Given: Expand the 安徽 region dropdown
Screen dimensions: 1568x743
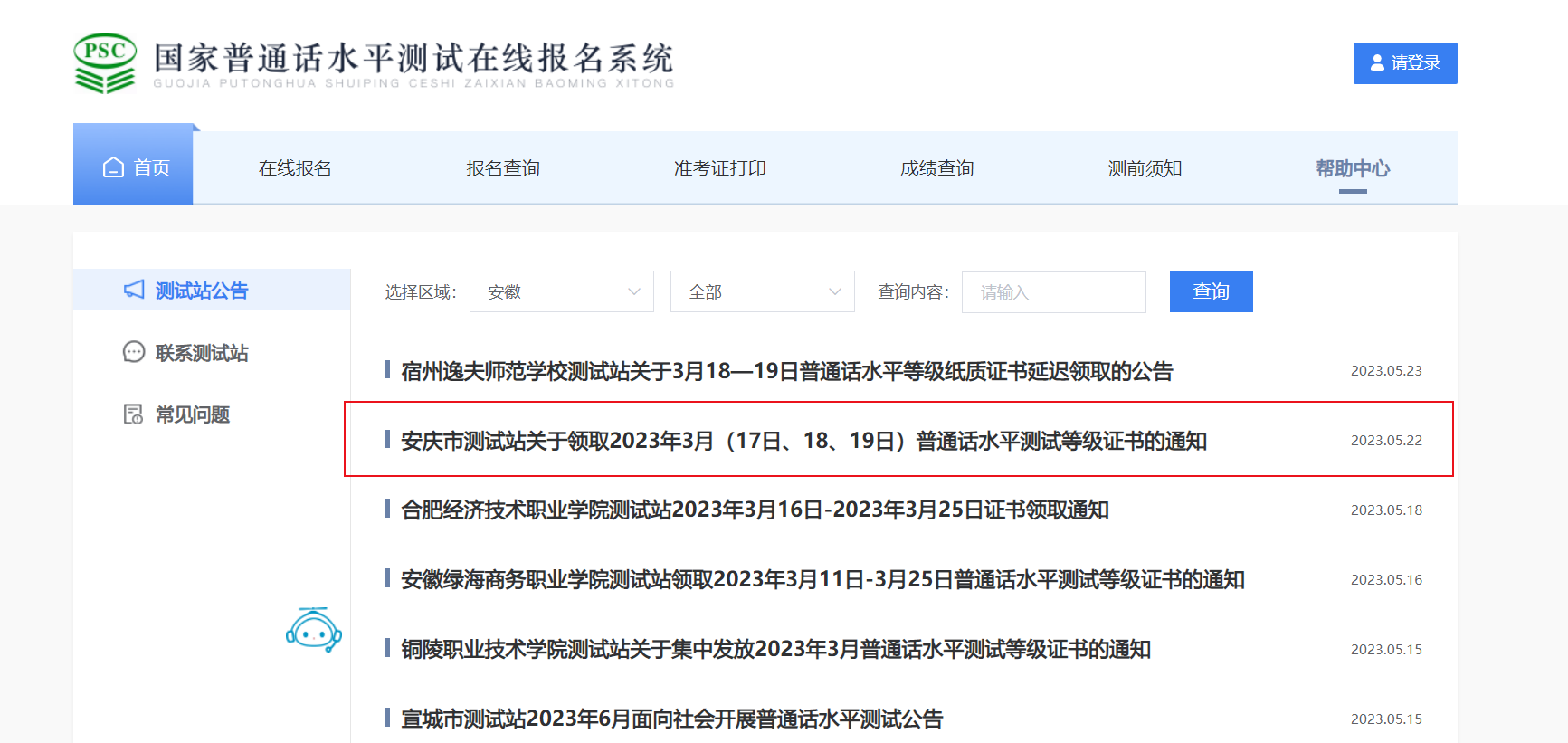Looking at the screenshot, I should coord(562,291).
